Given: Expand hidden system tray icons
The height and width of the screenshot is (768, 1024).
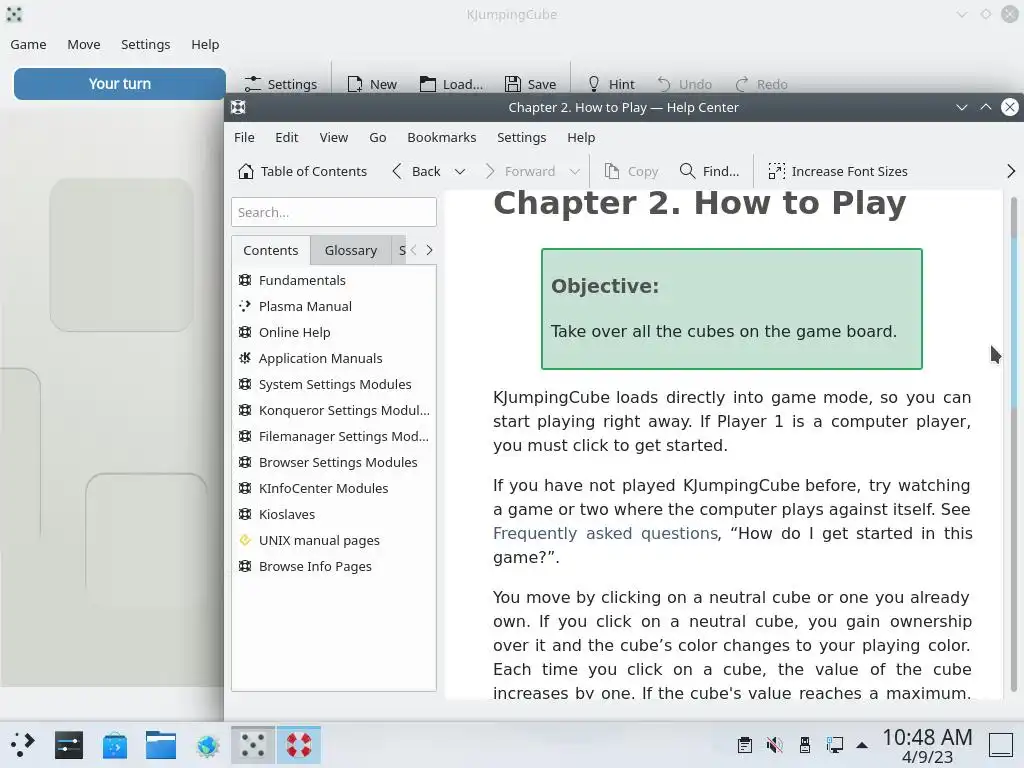Looking at the screenshot, I should click(862, 744).
